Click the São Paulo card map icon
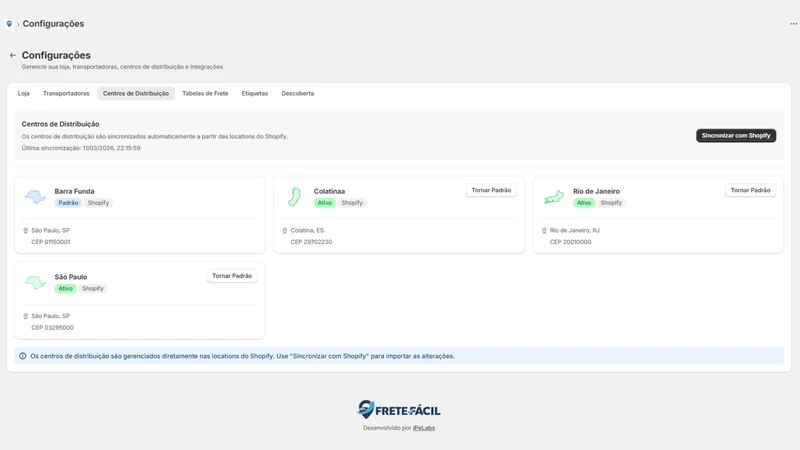The height and width of the screenshot is (450, 800). point(35,282)
